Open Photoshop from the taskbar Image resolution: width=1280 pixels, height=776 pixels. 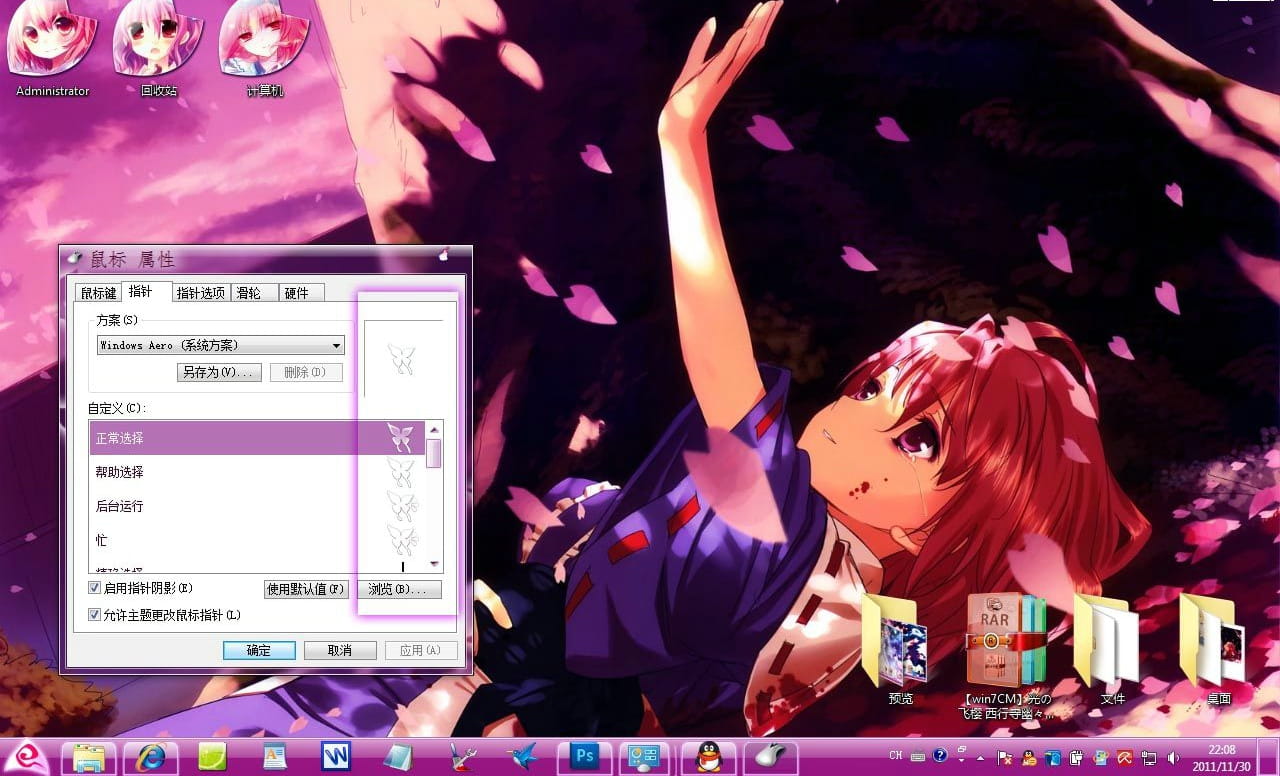pos(585,757)
